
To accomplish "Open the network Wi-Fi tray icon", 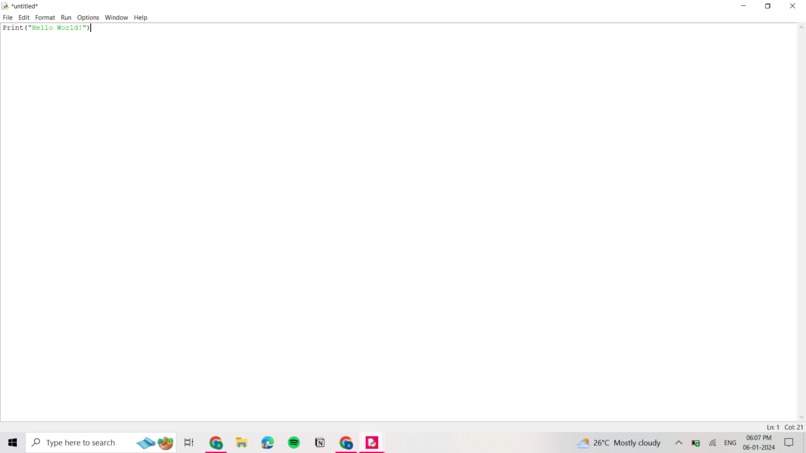I will pyautogui.click(x=712, y=443).
